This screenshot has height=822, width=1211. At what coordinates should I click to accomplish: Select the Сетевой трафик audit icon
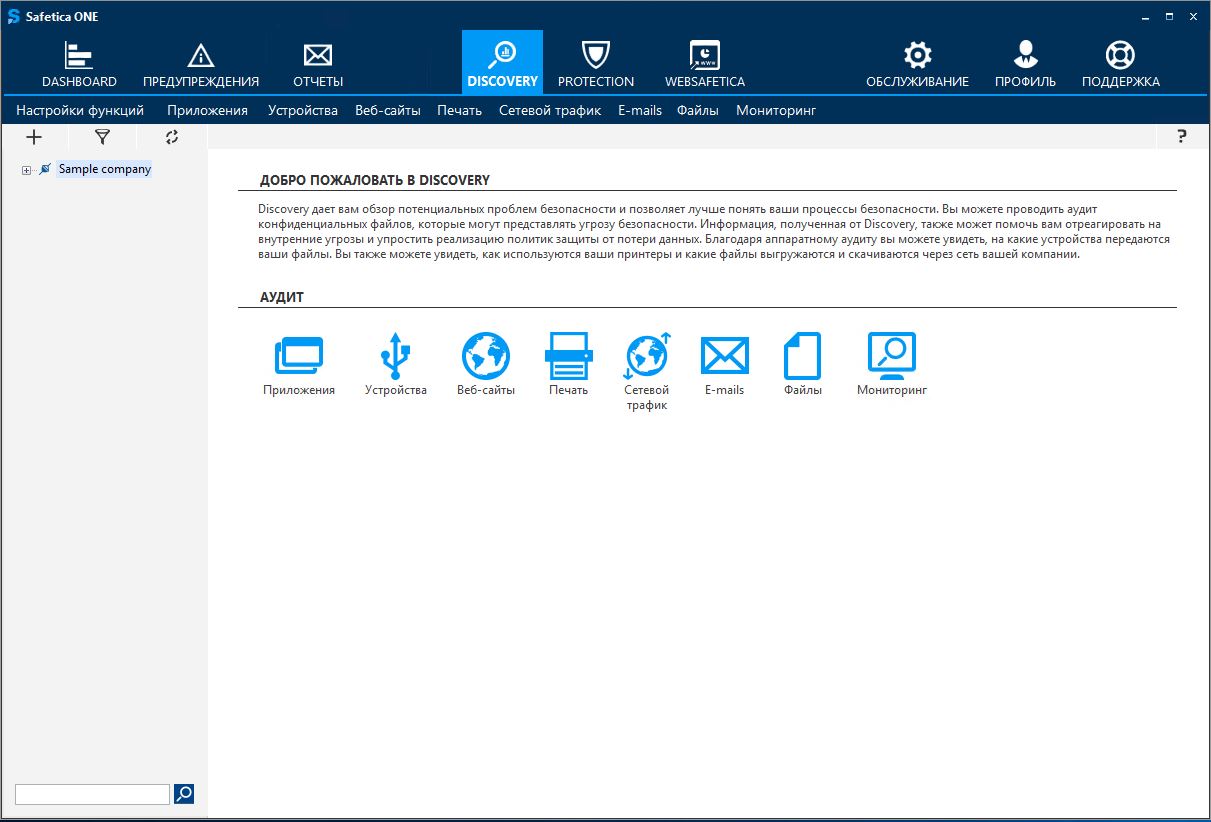coord(646,357)
